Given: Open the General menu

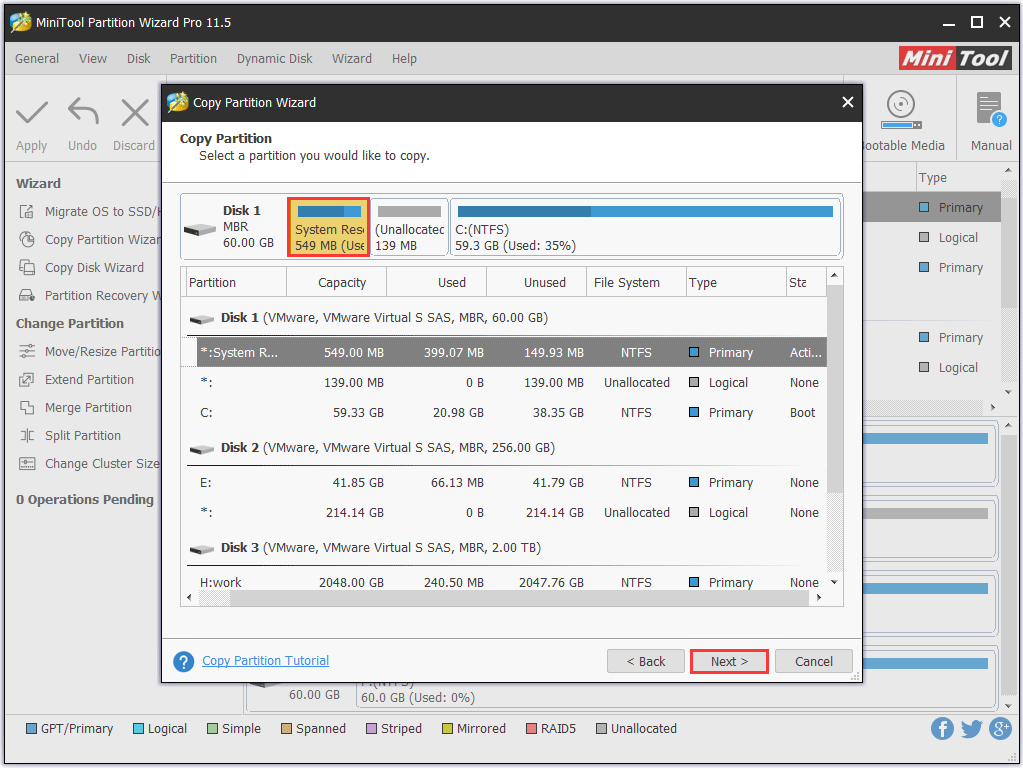Looking at the screenshot, I should tap(37, 59).
